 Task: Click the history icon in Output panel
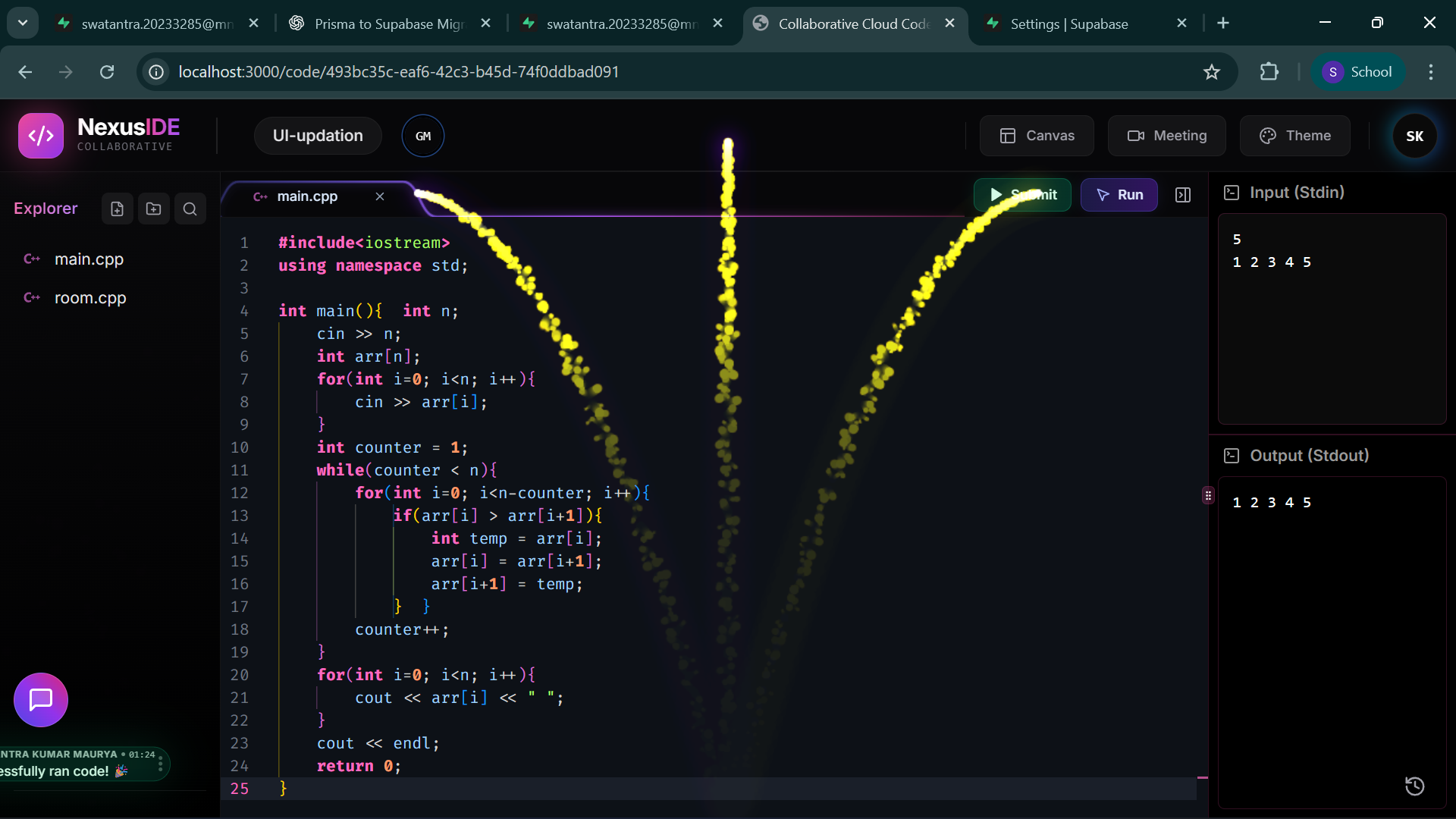(x=1414, y=786)
